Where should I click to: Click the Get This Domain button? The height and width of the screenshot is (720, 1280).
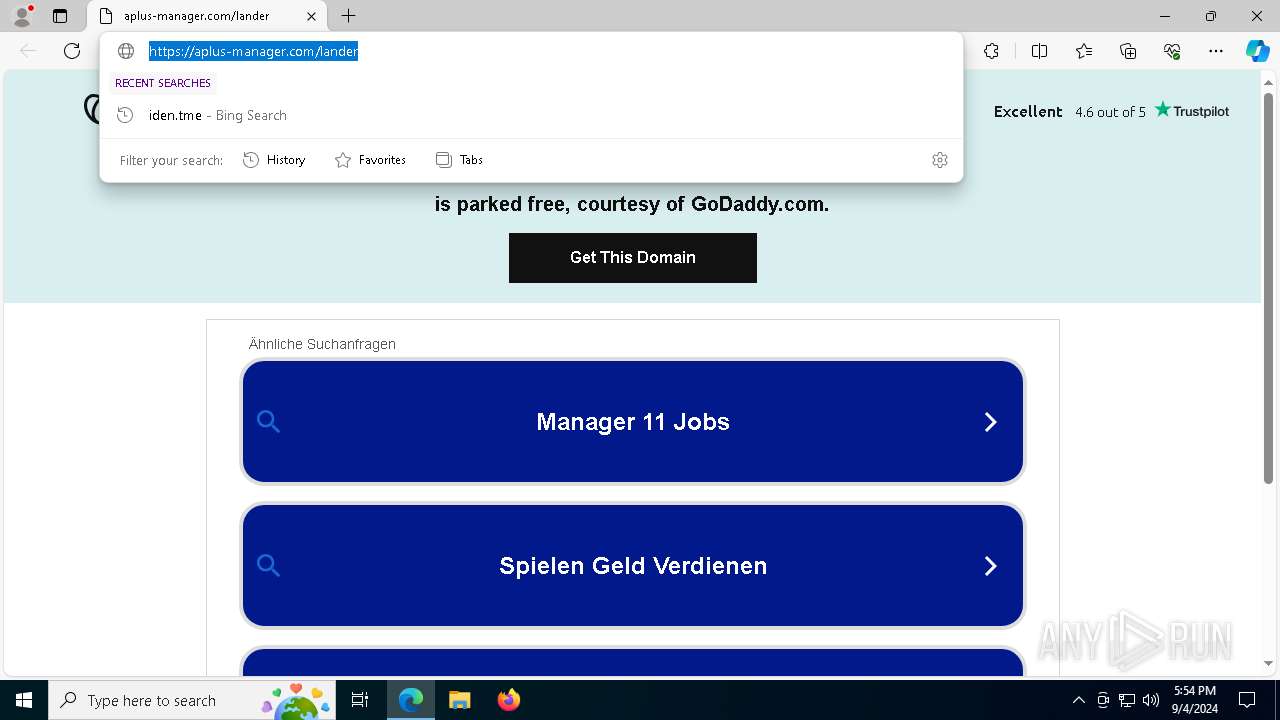[x=633, y=258]
